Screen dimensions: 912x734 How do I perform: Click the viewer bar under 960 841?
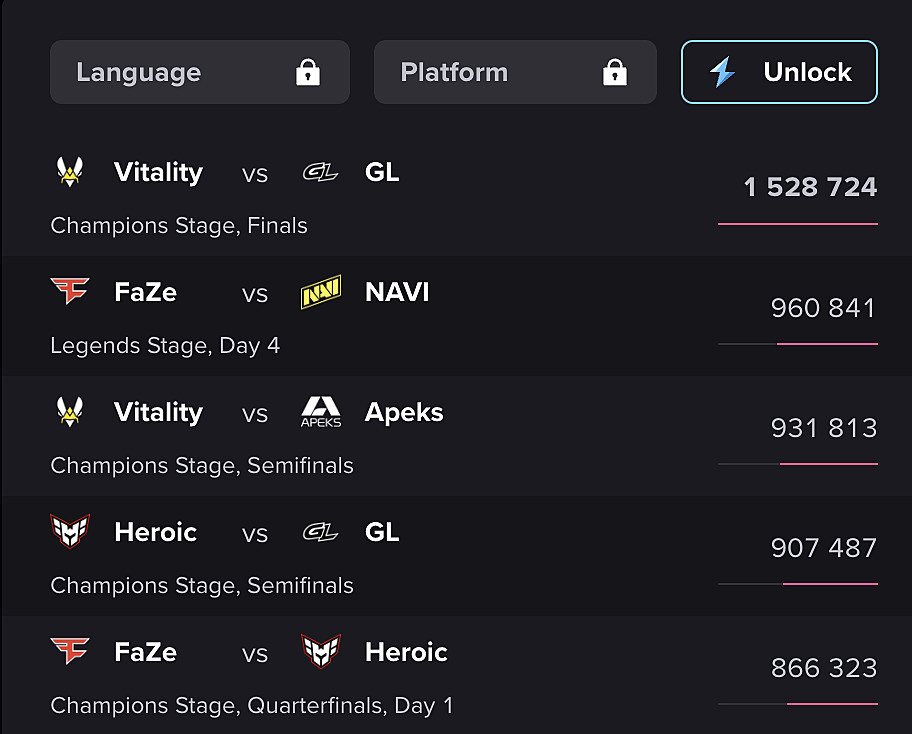click(798, 344)
